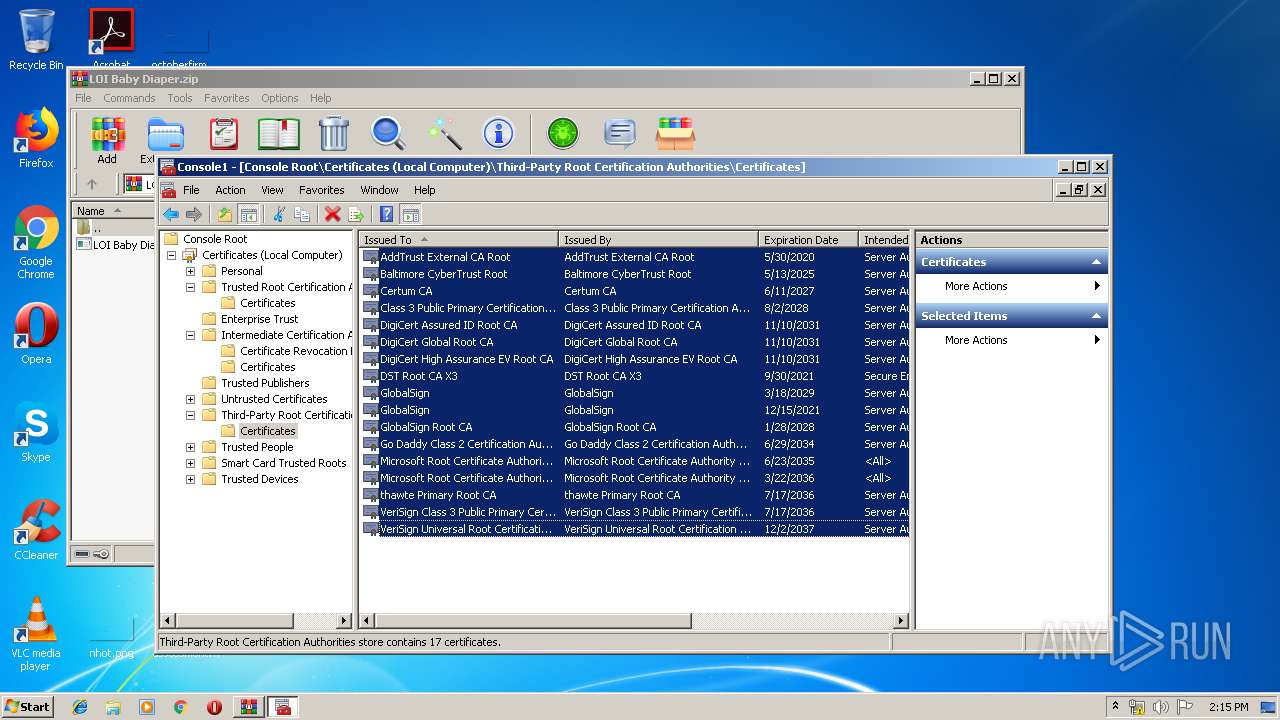Open More Actions under Certificates
The width and height of the screenshot is (1280, 720).
1012,286
